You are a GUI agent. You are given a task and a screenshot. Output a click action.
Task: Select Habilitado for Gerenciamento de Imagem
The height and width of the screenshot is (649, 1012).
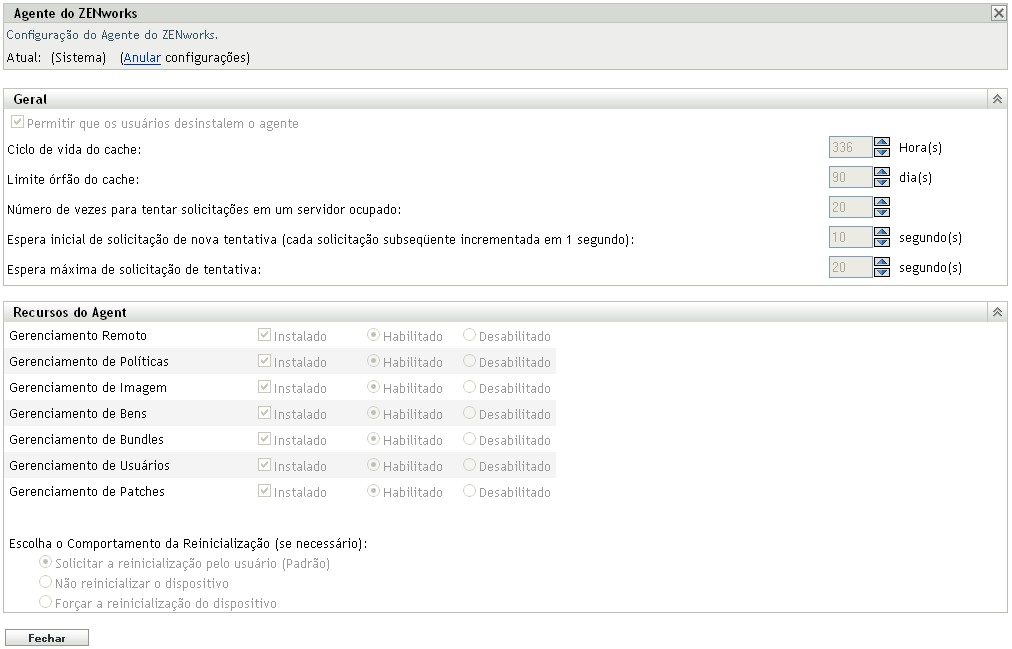[x=373, y=386]
